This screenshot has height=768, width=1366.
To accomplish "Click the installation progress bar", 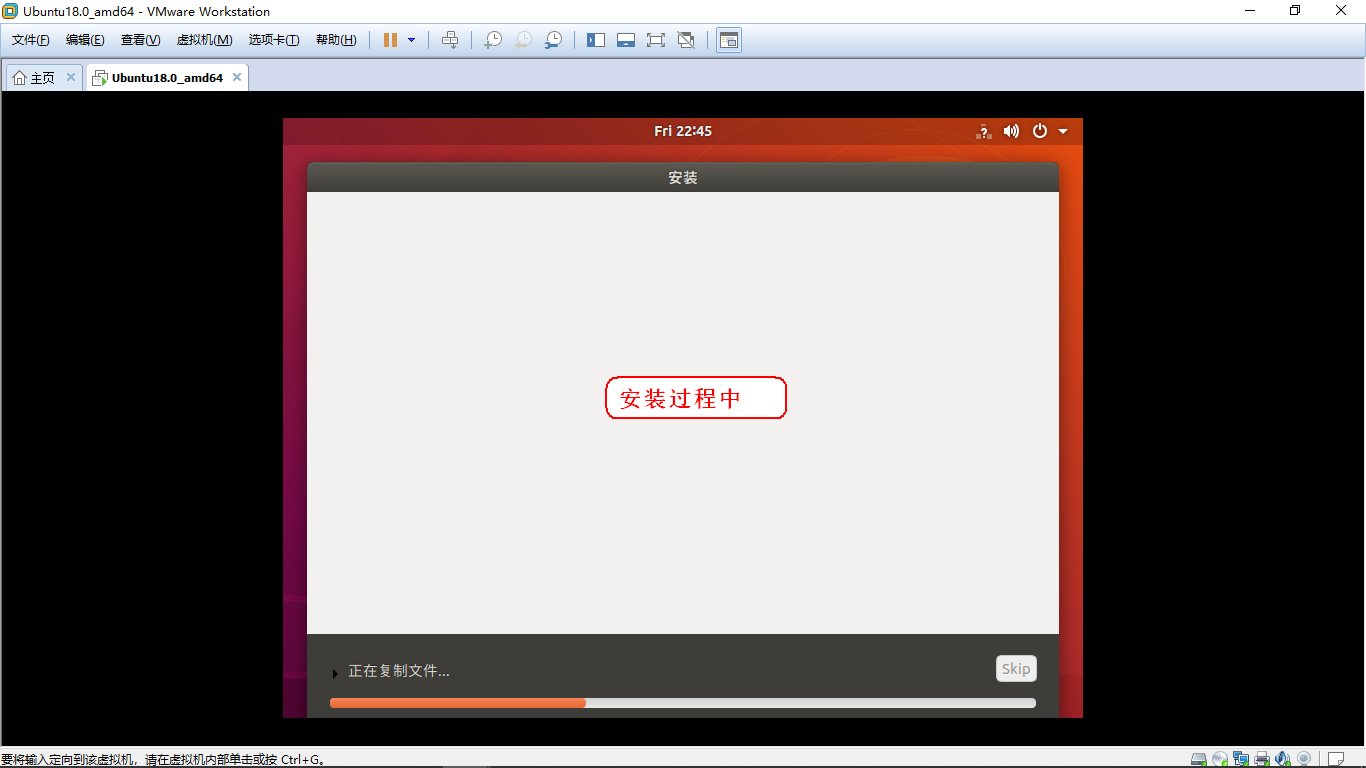I will (x=683, y=703).
